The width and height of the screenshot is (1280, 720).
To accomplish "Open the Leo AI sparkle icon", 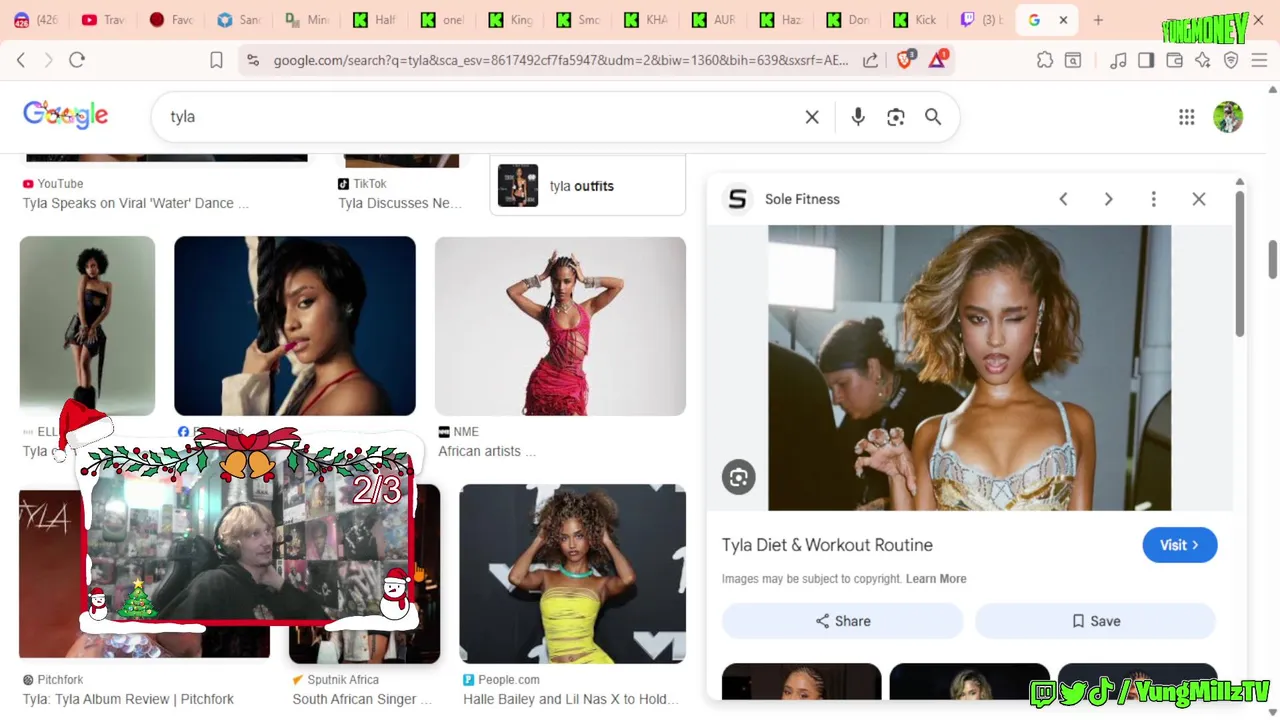I will [1202, 60].
